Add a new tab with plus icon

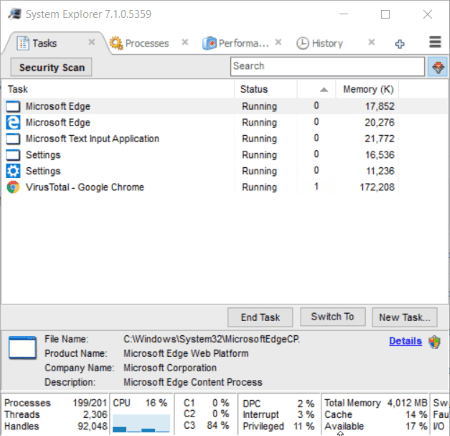[400, 44]
